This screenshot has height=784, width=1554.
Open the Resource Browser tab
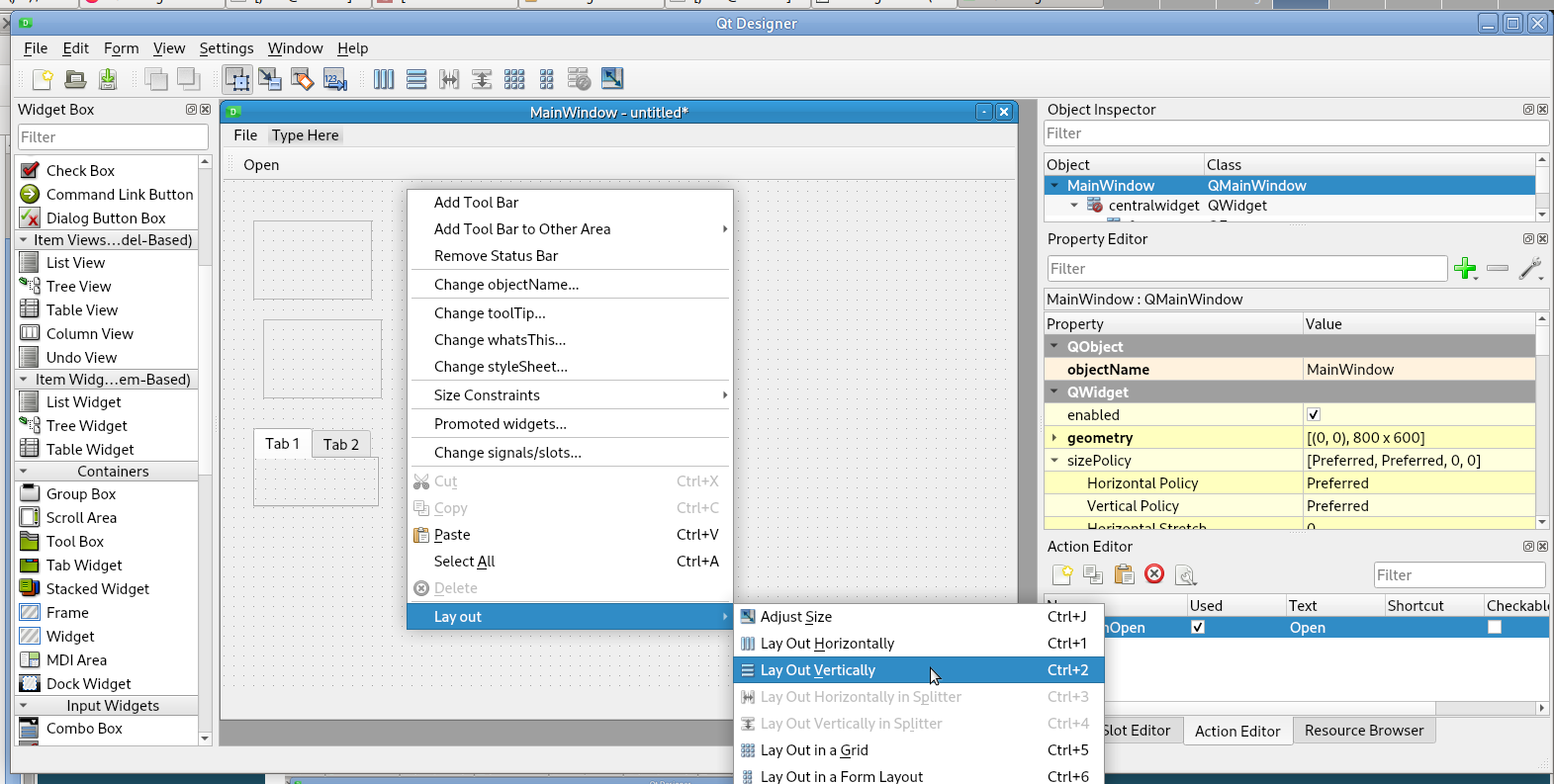[x=1363, y=731]
